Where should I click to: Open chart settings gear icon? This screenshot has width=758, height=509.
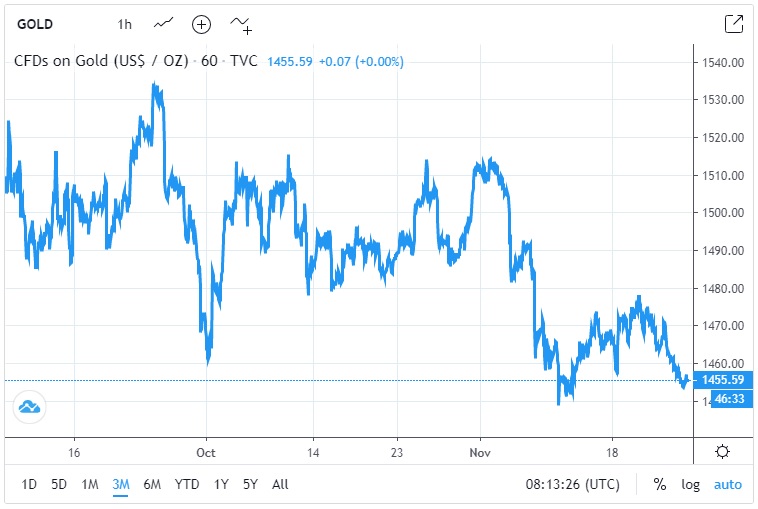(x=722, y=451)
